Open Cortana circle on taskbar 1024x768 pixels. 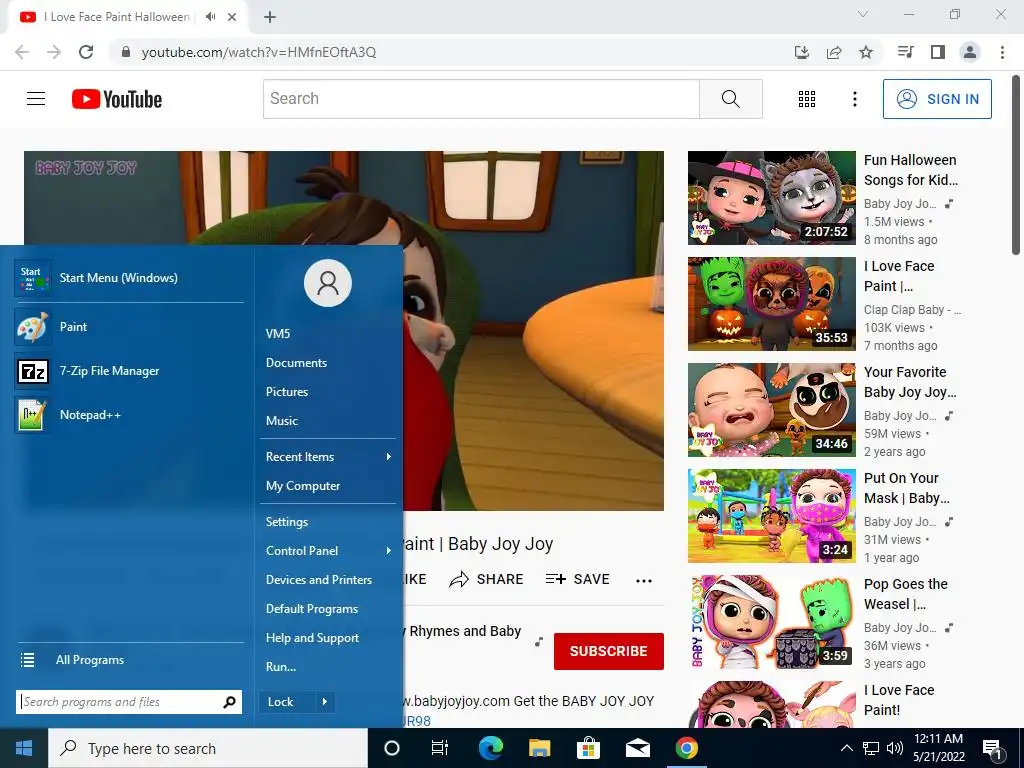coord(392,748)
